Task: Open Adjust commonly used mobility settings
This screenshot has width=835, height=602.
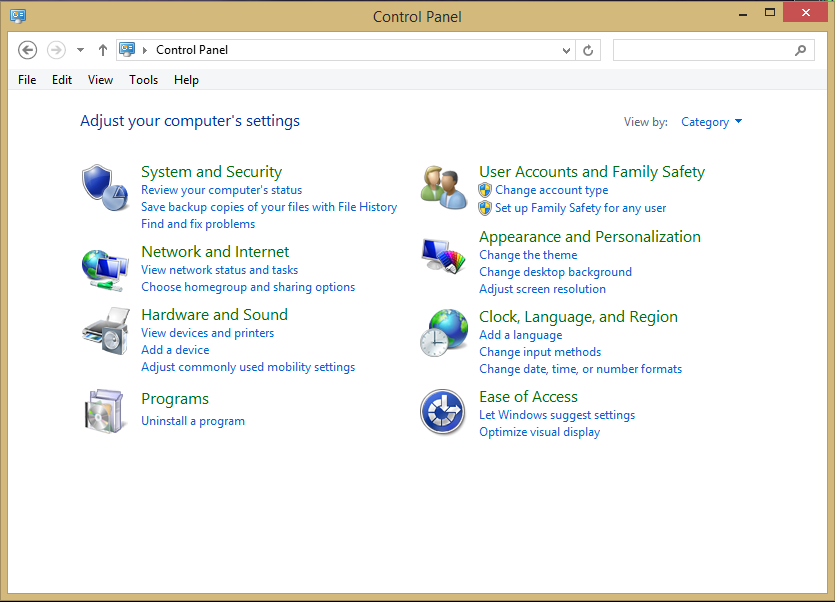Action: coord(248,367)
